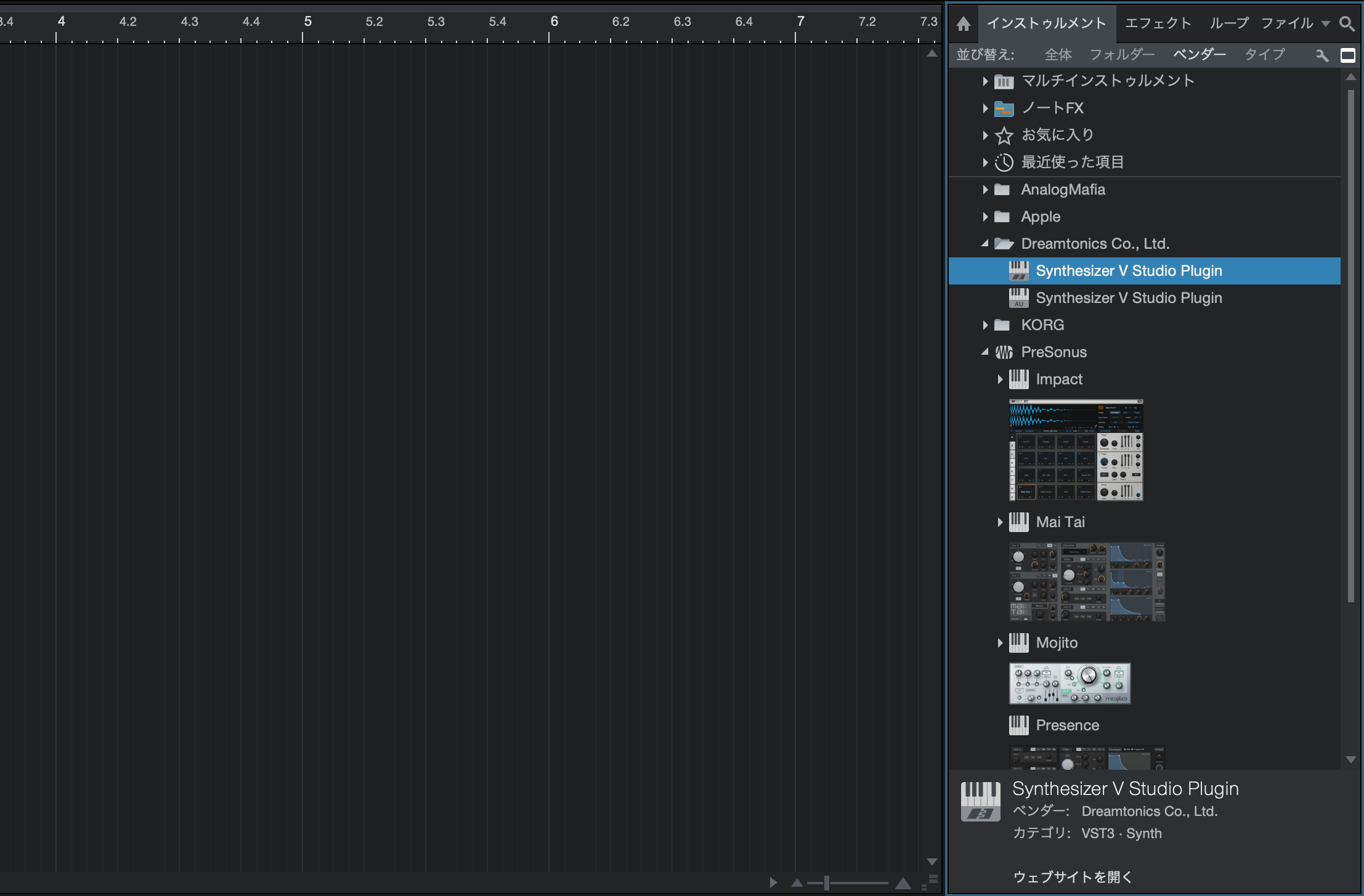Switch to エフェクト tab
The width and height of the screenshot is (1364, 896).
1158,23
